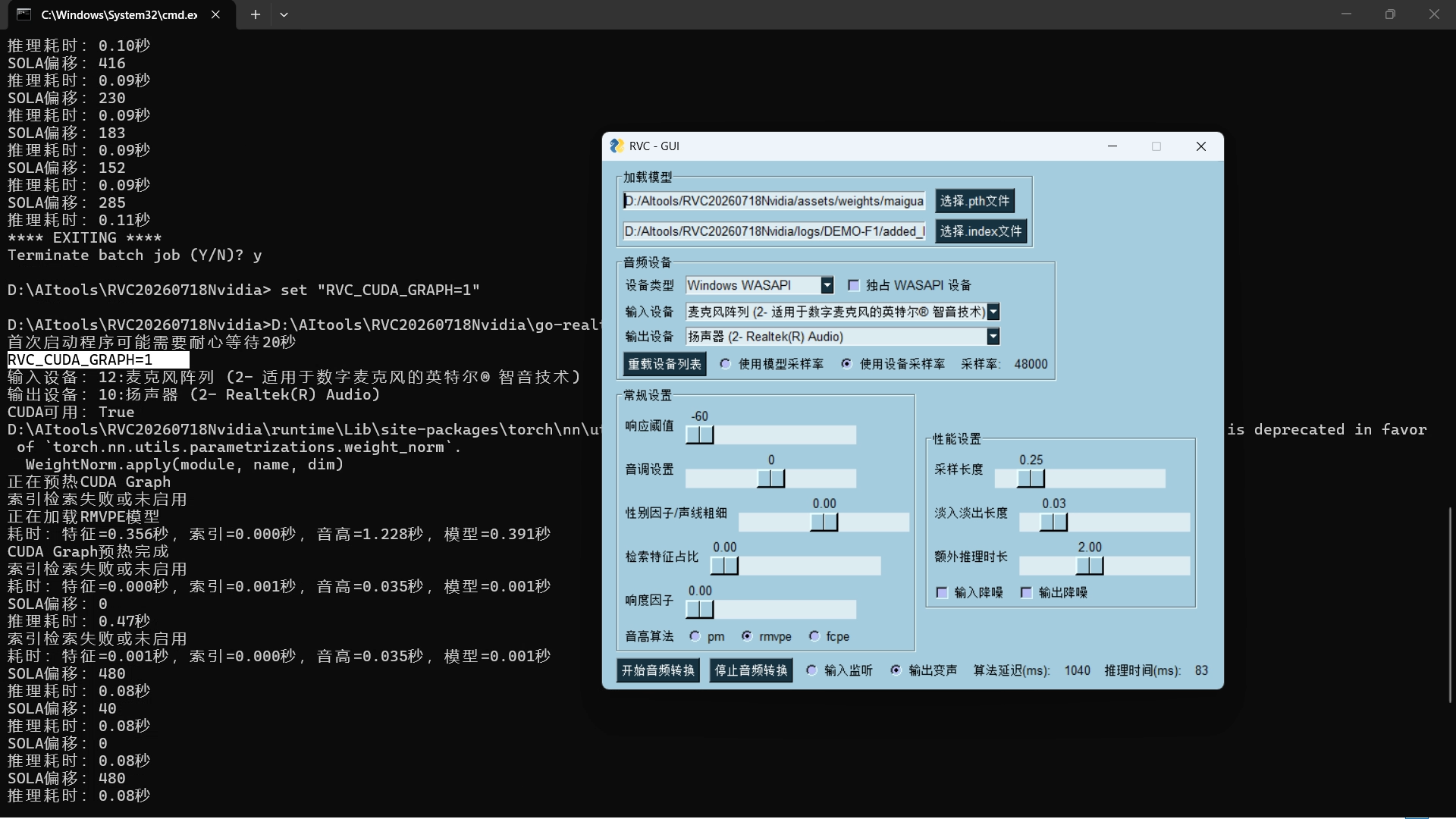Screen dimensions: 1456x819
Task: Select the 输出变声 radio button
Action: 896,670
